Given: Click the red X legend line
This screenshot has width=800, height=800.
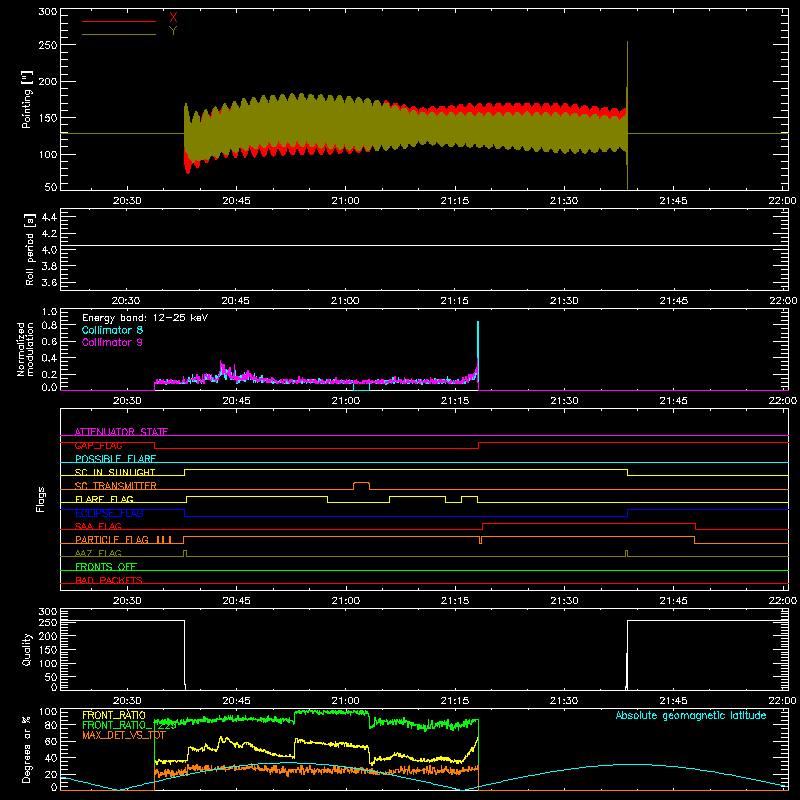Looking at the screenshot, I should pyautogui.click(x=119, y=21).
